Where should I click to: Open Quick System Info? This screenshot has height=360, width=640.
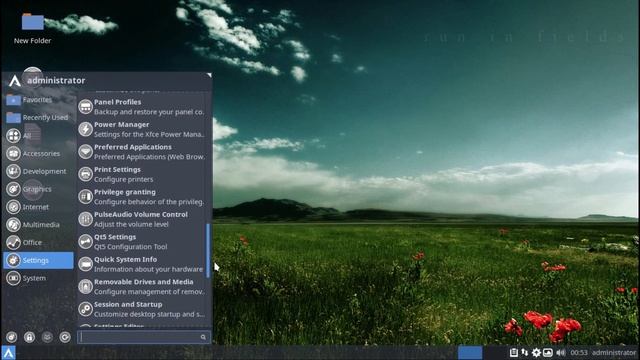pos(141,264)
